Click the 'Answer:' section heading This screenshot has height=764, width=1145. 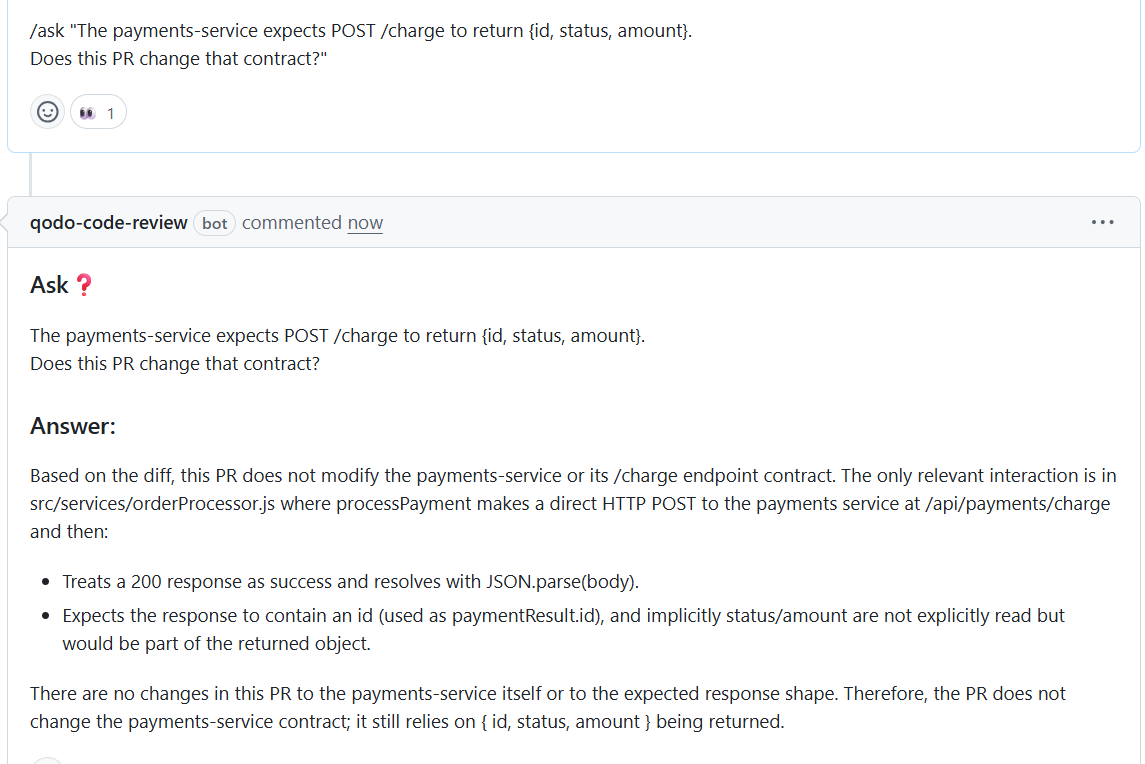pyautogui.click(x=73, y=425)
